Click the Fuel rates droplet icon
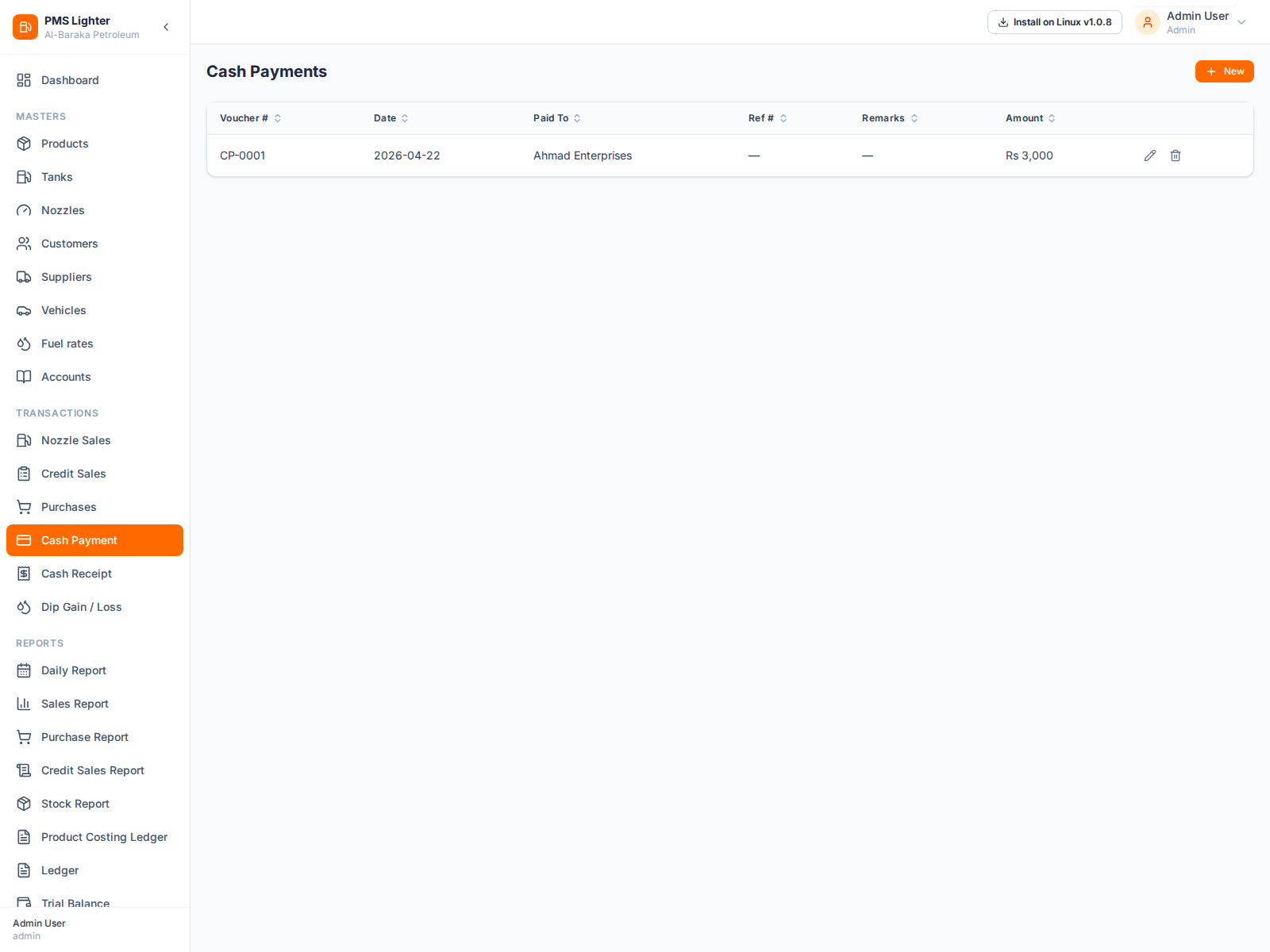Image resolution: width=1270 pixels, height=952 pixels. (x=24, y=344)
